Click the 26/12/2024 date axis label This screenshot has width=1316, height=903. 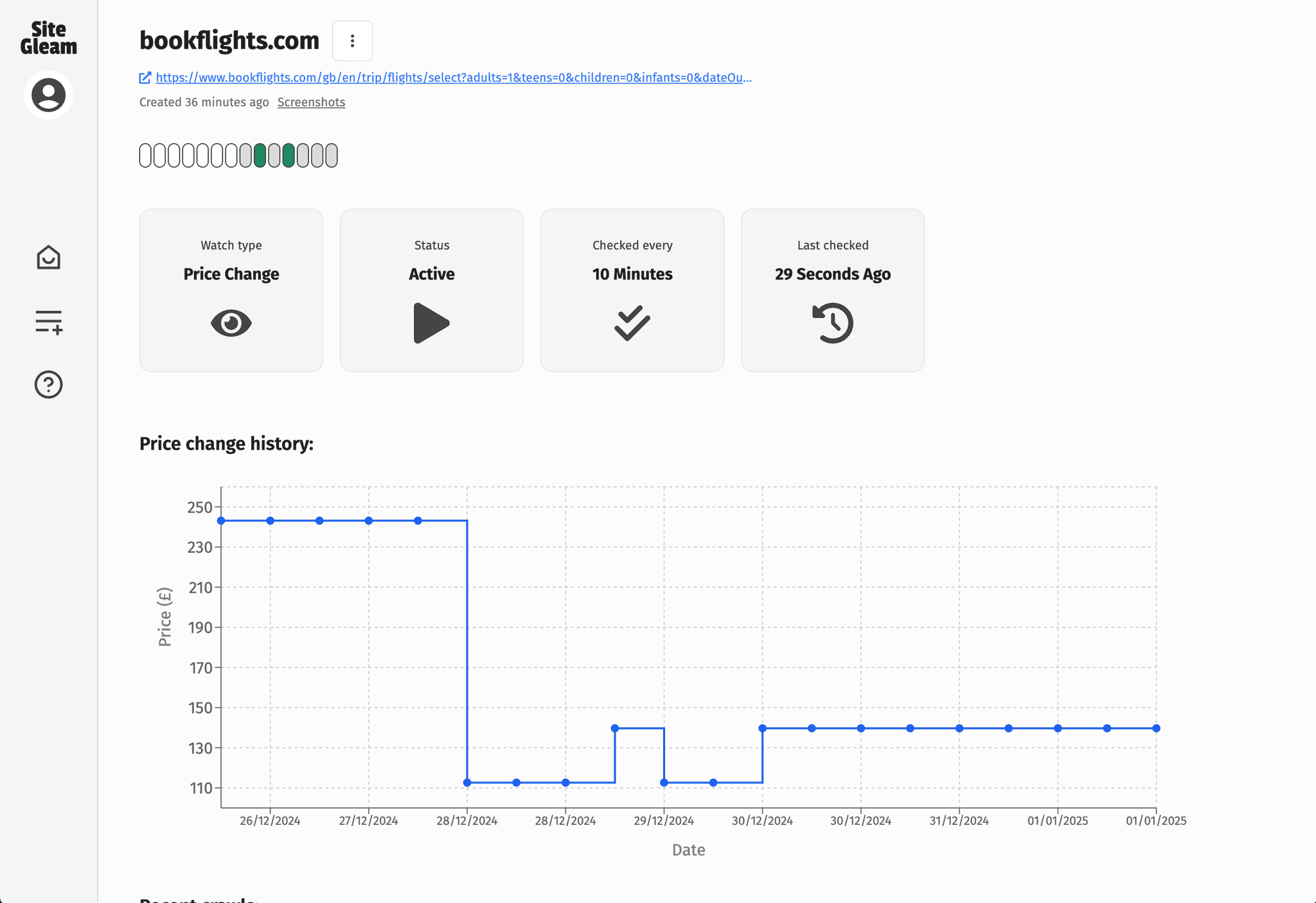tap(270, 821)
